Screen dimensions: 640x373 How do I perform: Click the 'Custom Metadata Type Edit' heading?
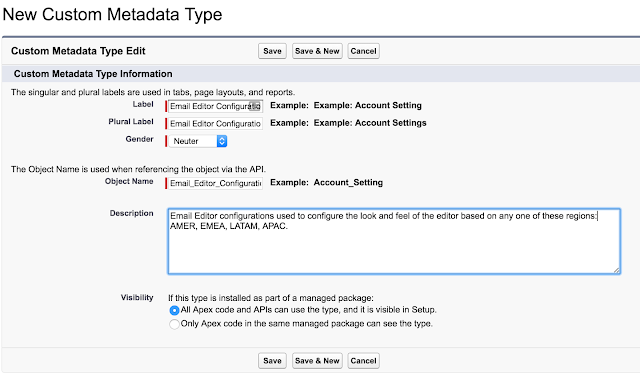tap(78, 51)
